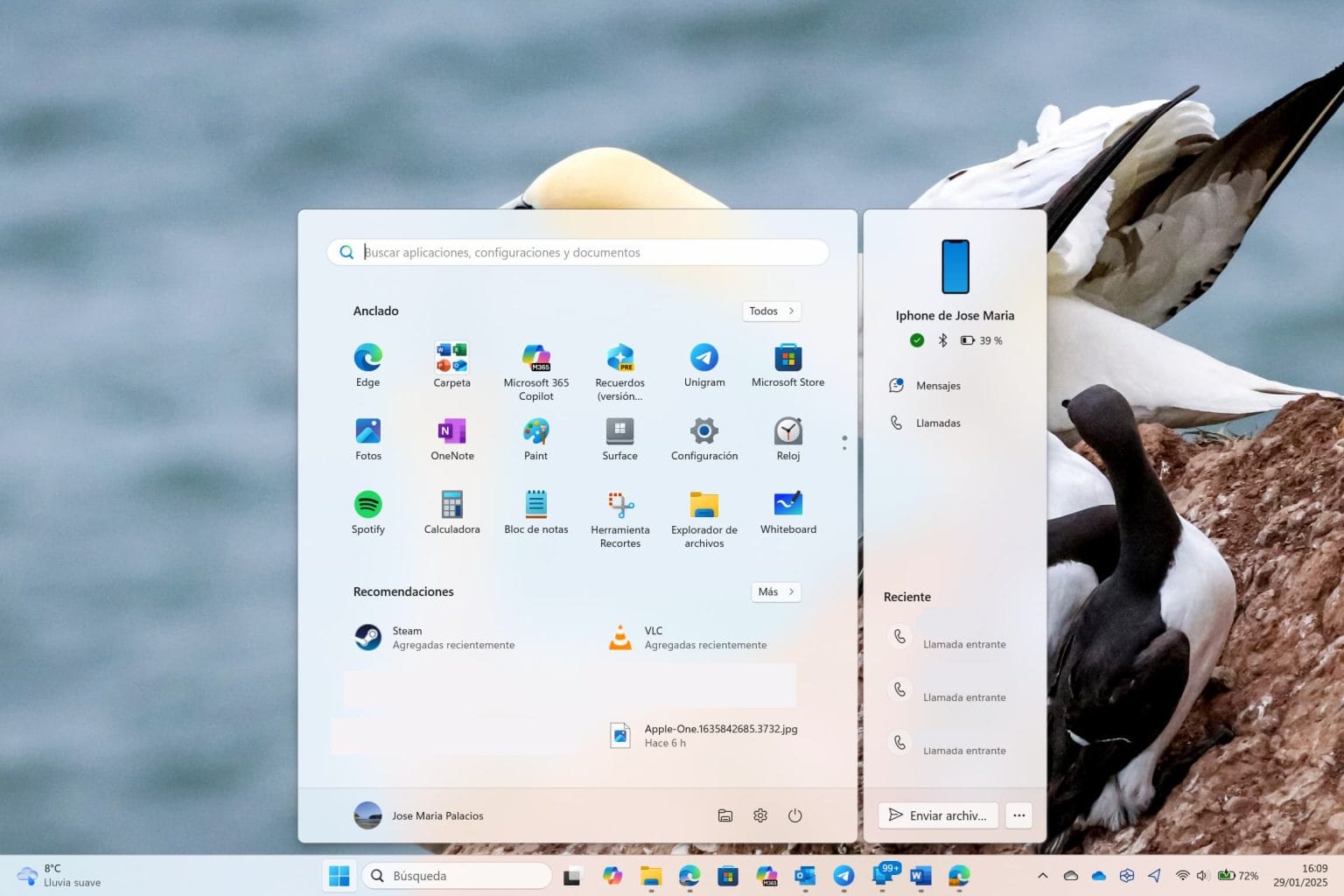Image resolution: width=1344 pixels, height=896 pixels.
Task: Click the Enviar archivos button
Action: (x=938, y=815)
